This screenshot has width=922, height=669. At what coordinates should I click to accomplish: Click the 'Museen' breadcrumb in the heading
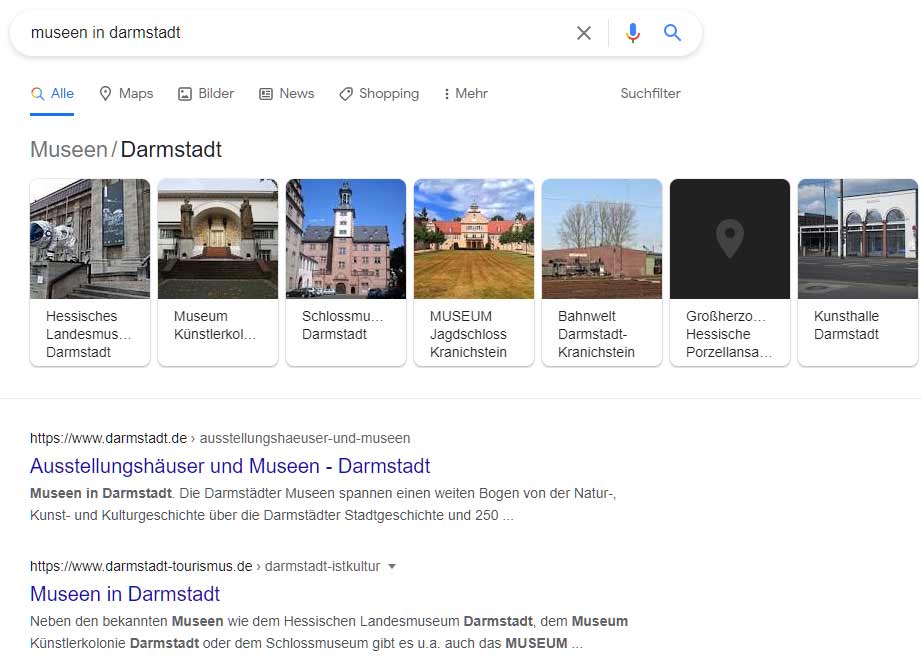tap(69, 149)
